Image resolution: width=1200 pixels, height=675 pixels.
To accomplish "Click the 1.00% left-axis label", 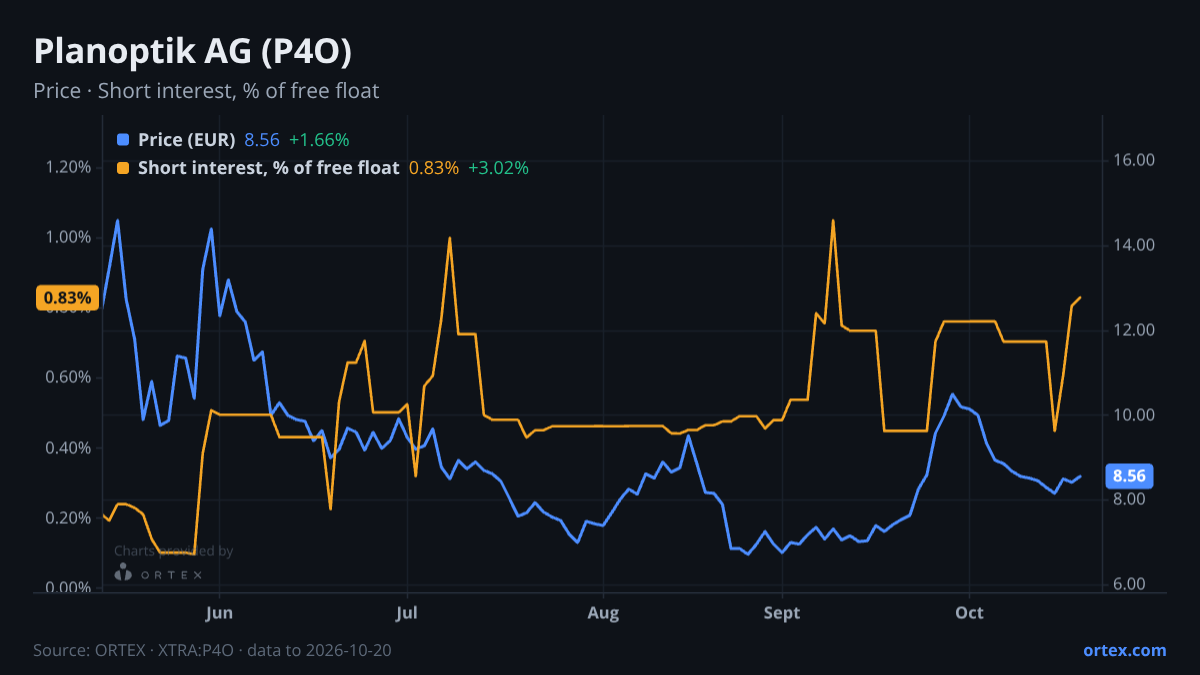I will (x=69, y=237).
